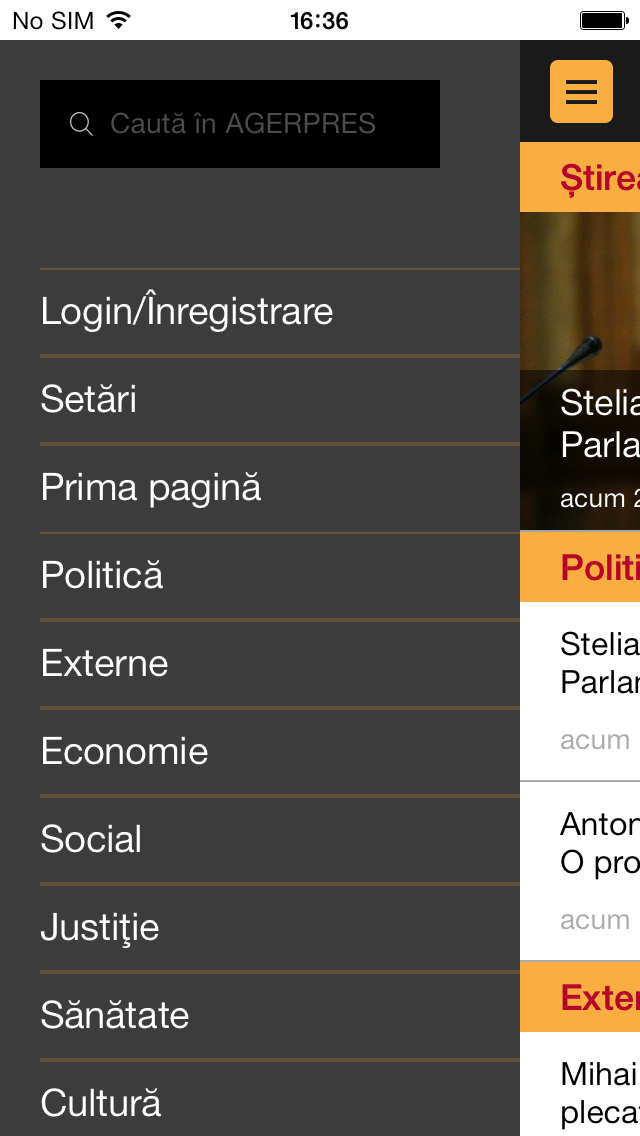Select the Politică category
The width and height of the screenshot is (640, 1136).
point(280,576)
